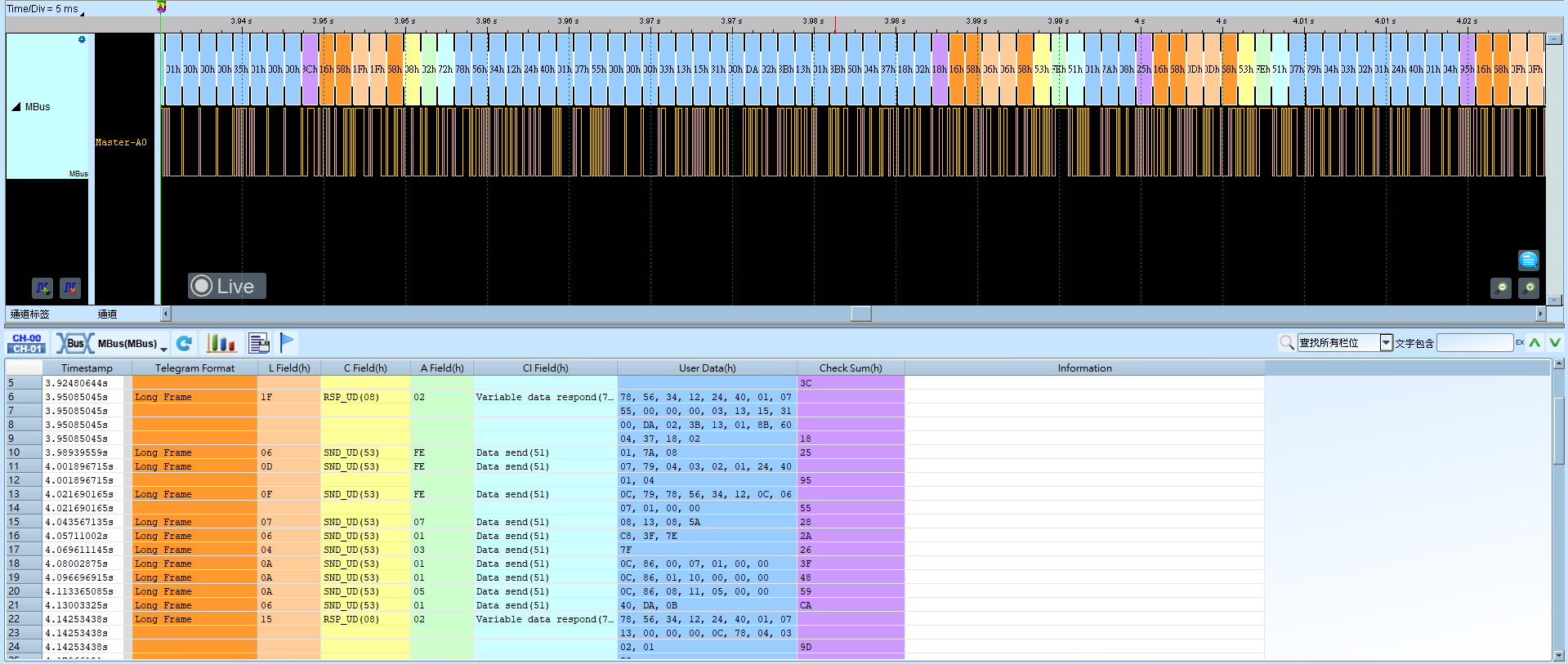Open the bar chart statistics icon
The image size is (1568, 664).
[x=221, y=343]
